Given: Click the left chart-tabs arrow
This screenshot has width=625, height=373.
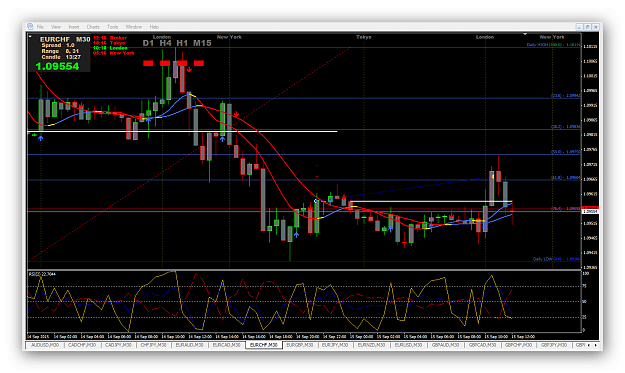Looking at the screenshot, I should [x=589, y=345].
